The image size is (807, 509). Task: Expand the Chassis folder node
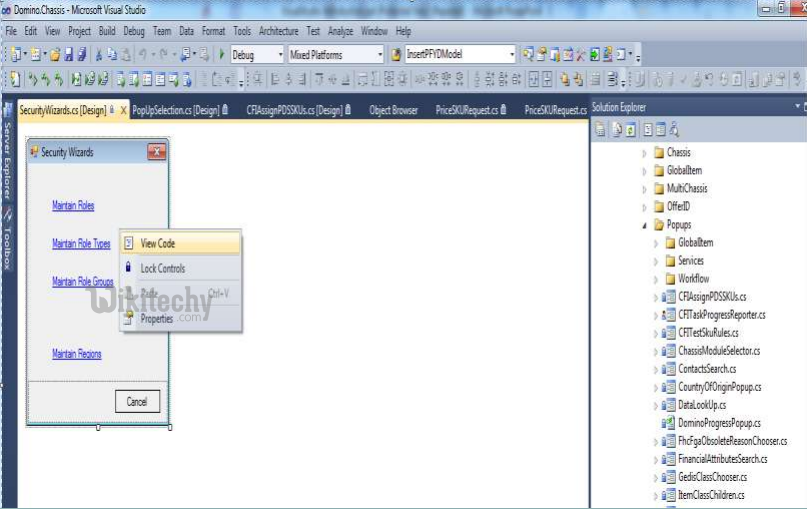pos(644,153)
